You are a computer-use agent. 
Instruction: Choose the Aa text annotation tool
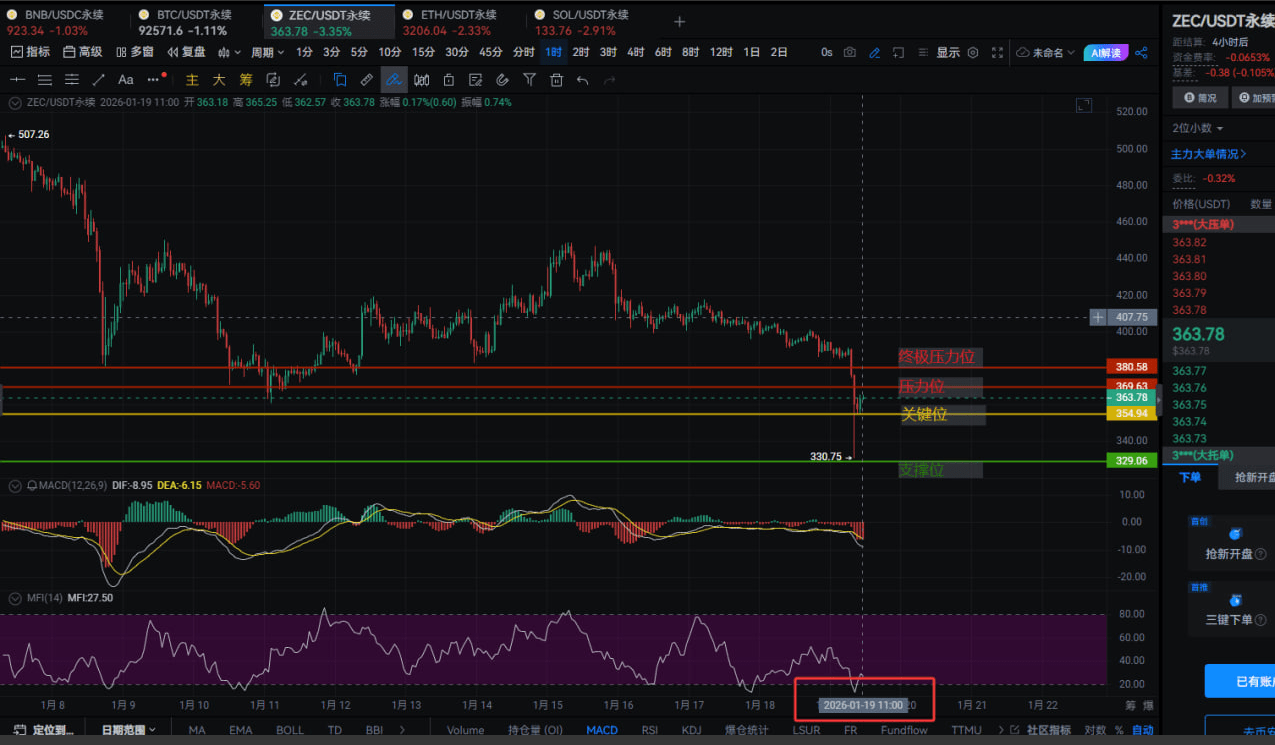tap(126, 80)
